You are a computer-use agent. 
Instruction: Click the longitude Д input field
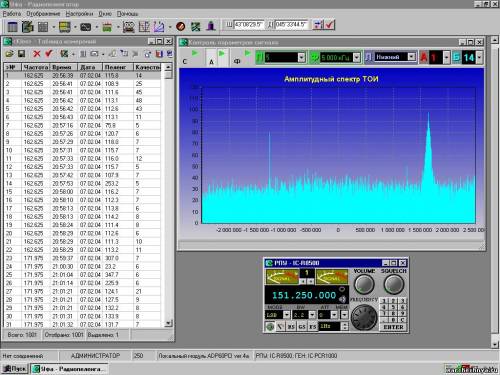(292, 25)
